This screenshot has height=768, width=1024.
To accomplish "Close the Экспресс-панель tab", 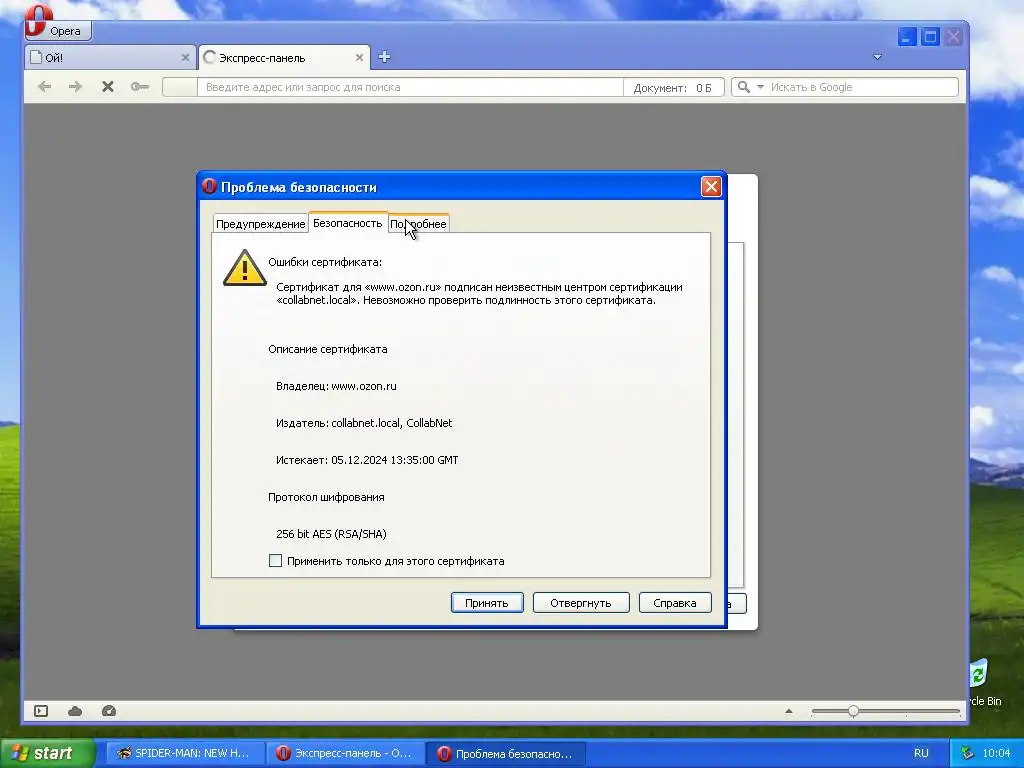I will tap(359, 57).
